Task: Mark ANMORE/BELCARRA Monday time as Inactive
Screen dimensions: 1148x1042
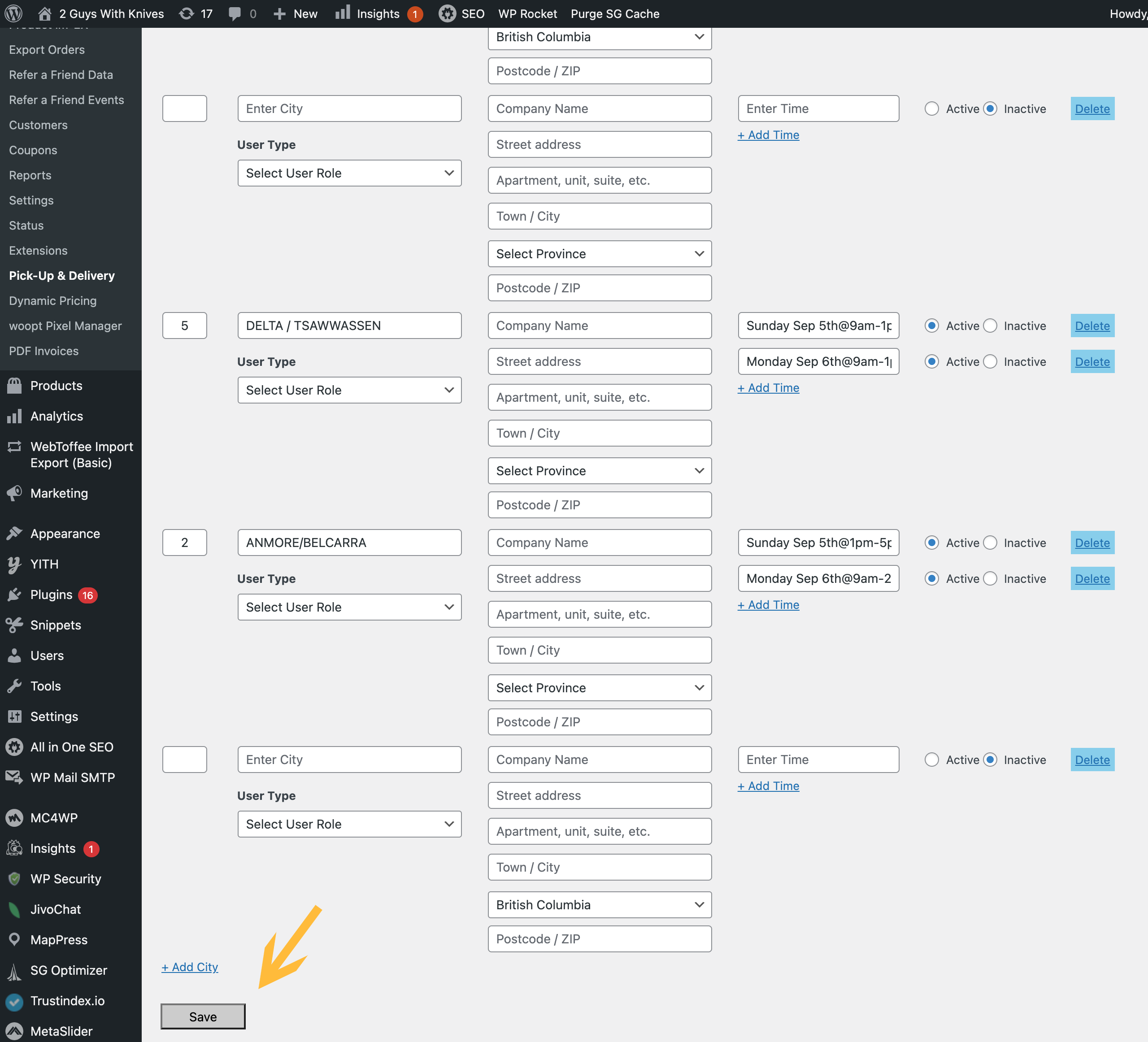Action: click(990, 578)
